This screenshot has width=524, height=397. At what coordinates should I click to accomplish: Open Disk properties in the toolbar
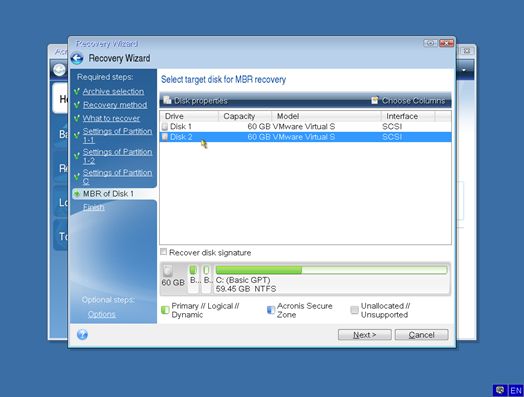[195, 101]
